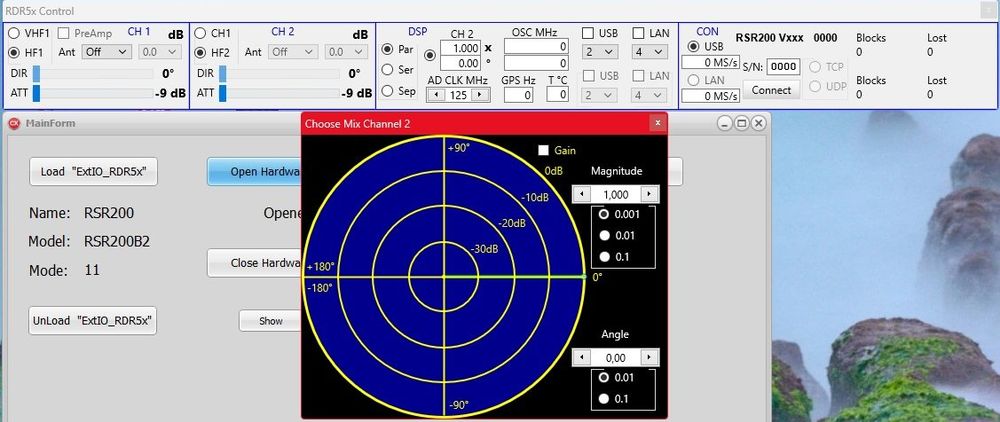This screenshot has height=422, width=1000.
Task: Select Magnitude step 0.01
Action: (x=603, y=236)
